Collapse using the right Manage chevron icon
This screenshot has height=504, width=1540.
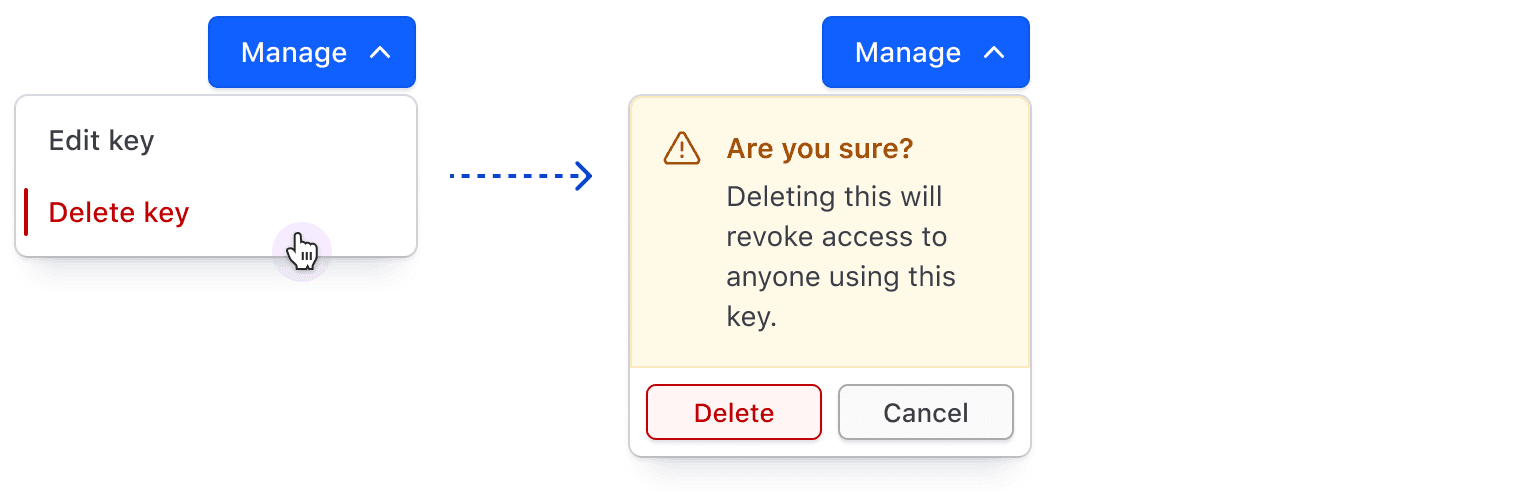994,53
